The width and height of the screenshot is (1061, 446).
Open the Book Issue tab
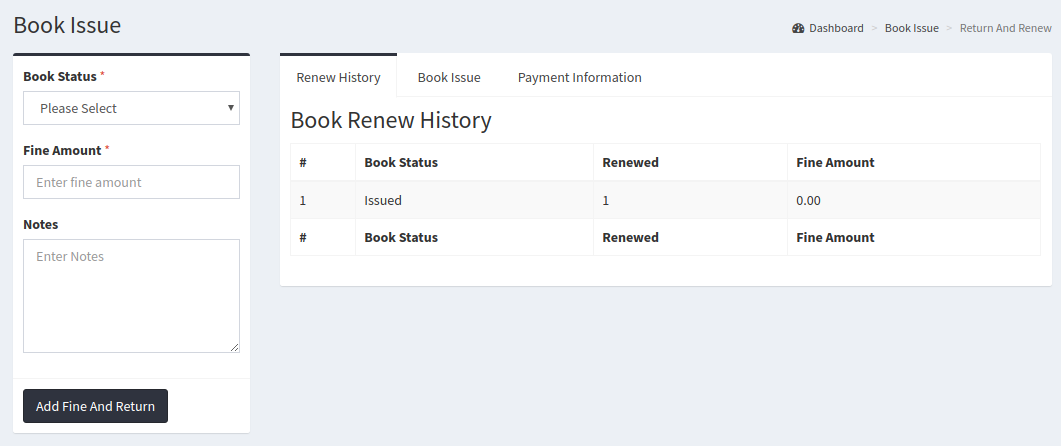point(449,77)
